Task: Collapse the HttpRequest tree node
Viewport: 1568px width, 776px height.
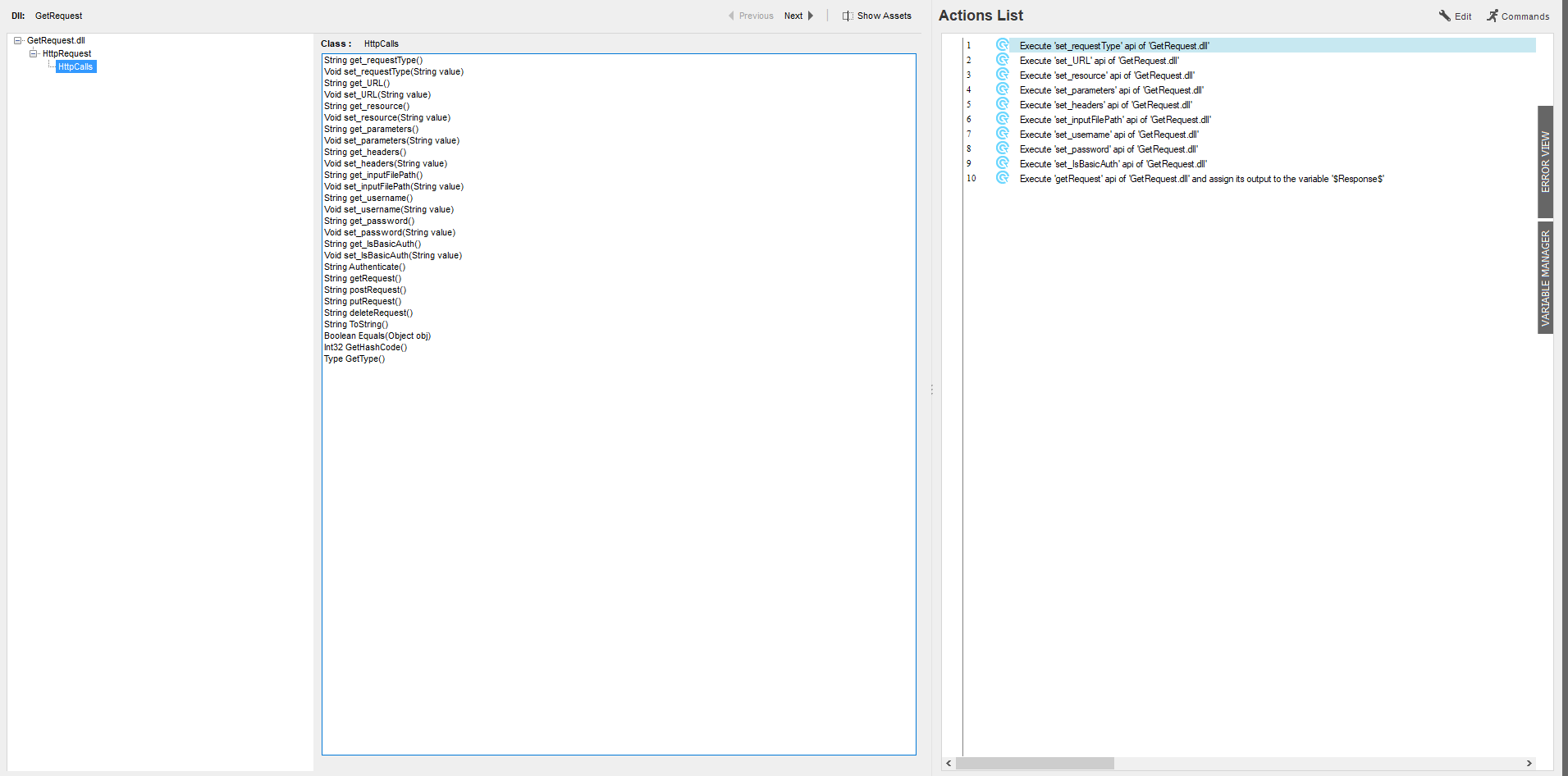Action: [34, 53]
